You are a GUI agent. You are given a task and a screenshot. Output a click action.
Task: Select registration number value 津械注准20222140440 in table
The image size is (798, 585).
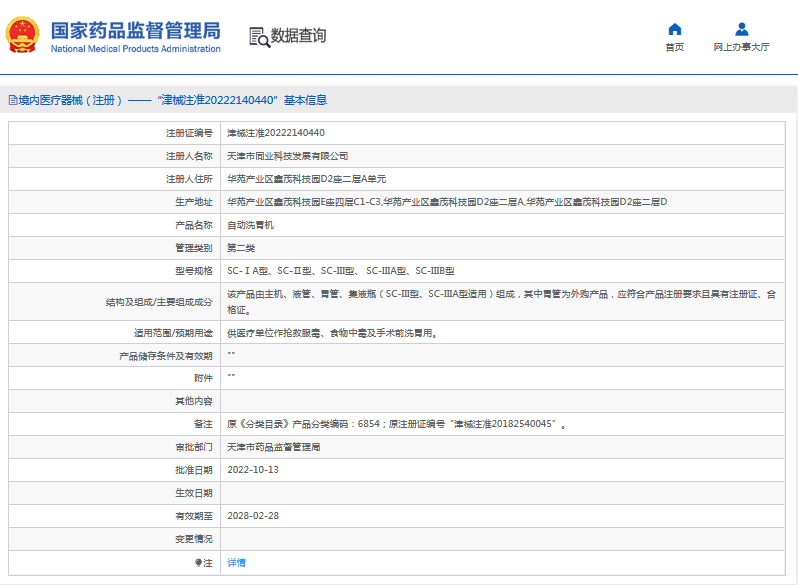(x=276, y=133)
